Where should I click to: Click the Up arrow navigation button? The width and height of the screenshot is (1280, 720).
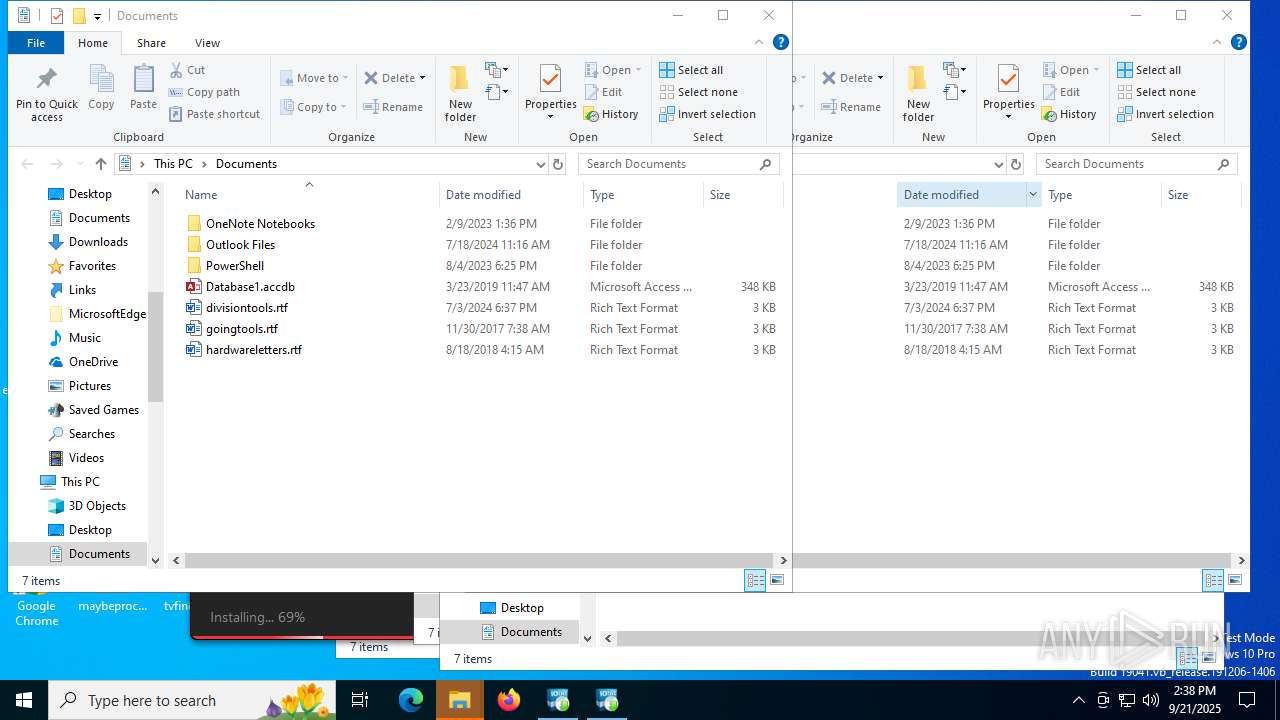coord(100,164)
